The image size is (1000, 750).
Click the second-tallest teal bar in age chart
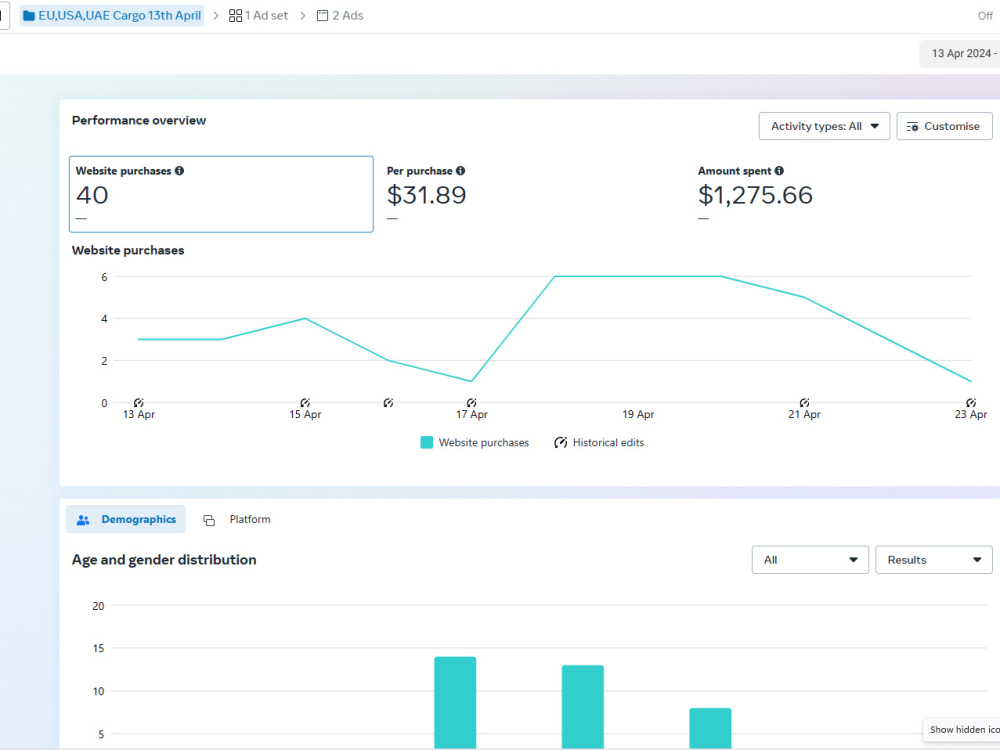(583, 707)
